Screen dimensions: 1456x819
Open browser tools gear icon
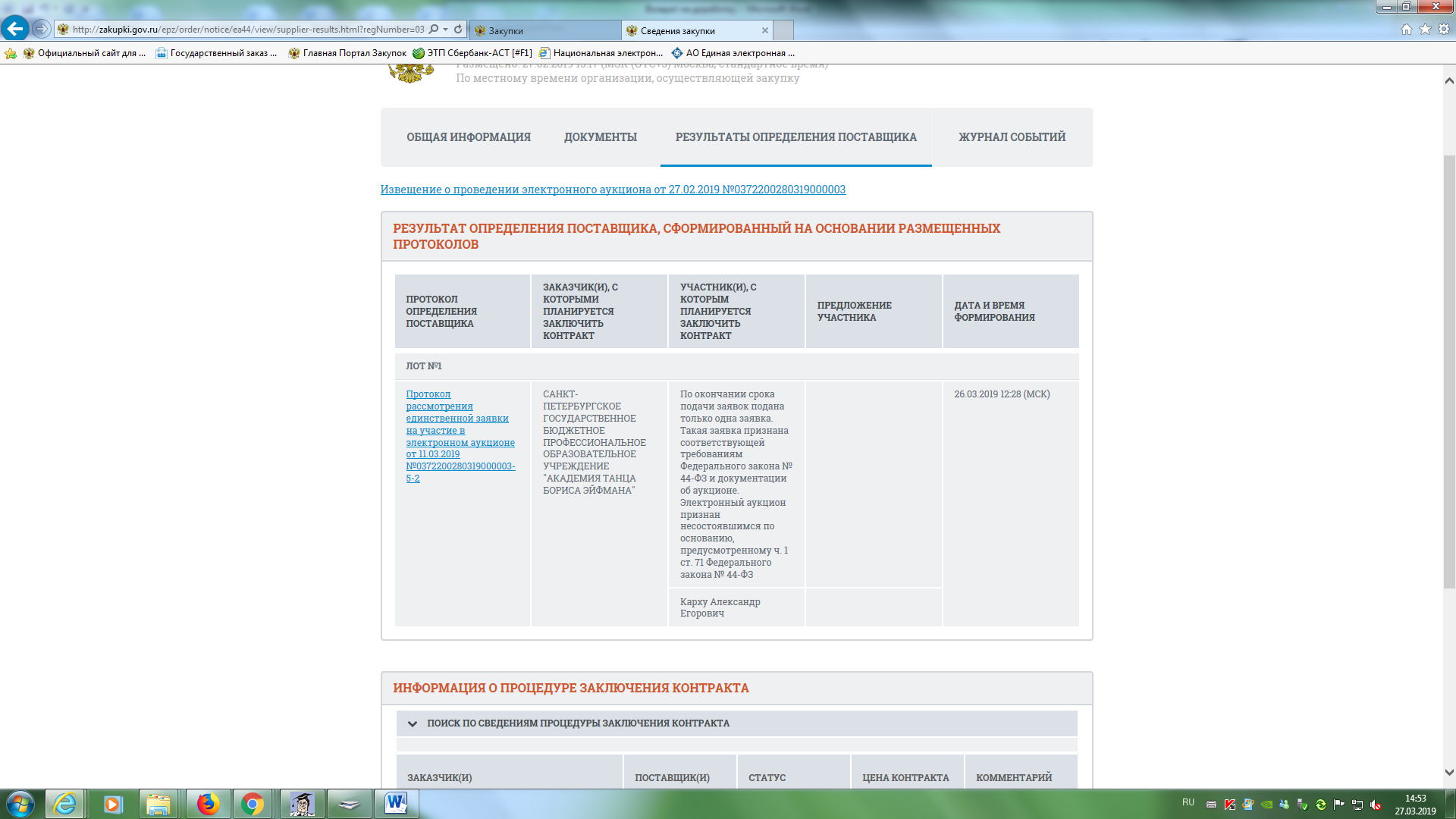(x=1444, y=30)
